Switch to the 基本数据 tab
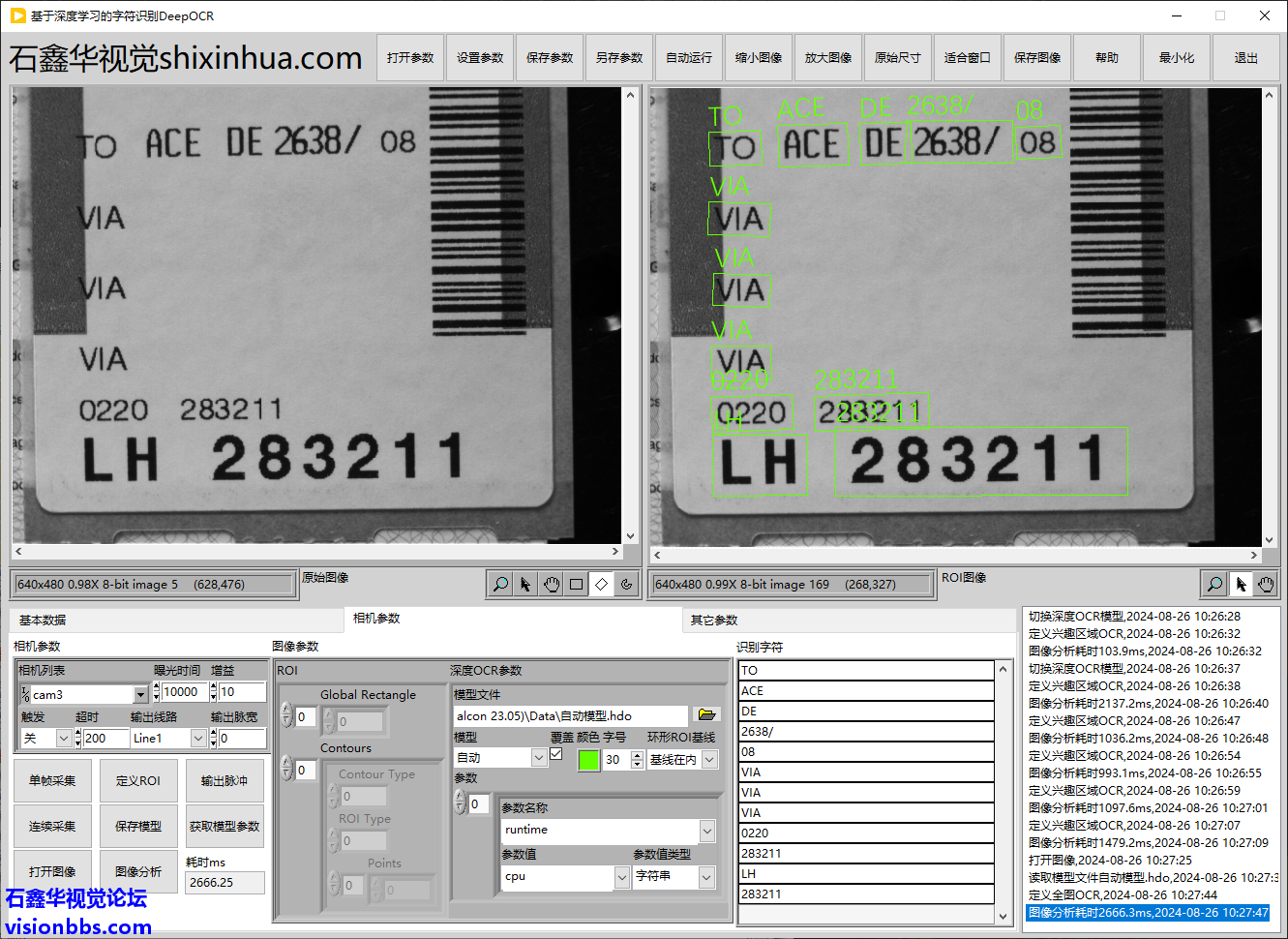Image resolution: width=1288 pixels, height=939 pixels. click(x=43, y=621)
